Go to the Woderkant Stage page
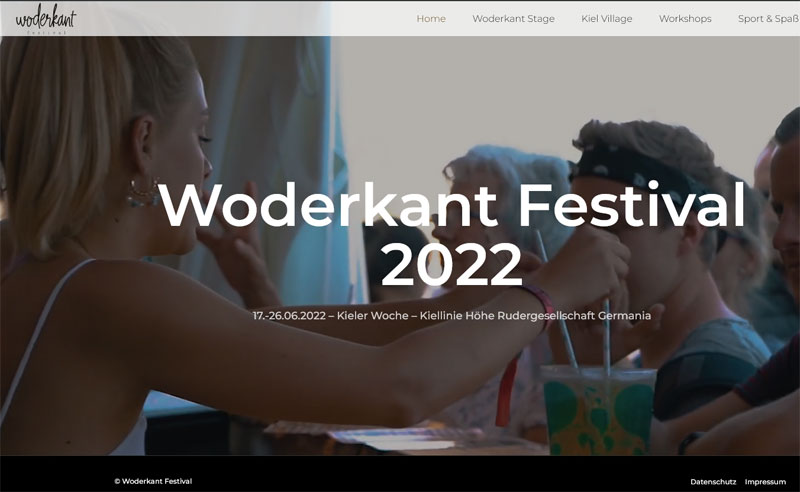This screenshot has width=800, height=492. click(513, 18)
